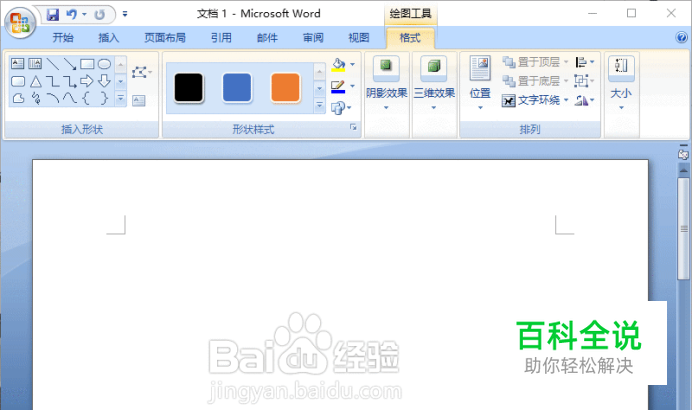The height and width of the screenshot is (410, 692).
Task: Expand the 大小 size group
Action: [621, 84]
